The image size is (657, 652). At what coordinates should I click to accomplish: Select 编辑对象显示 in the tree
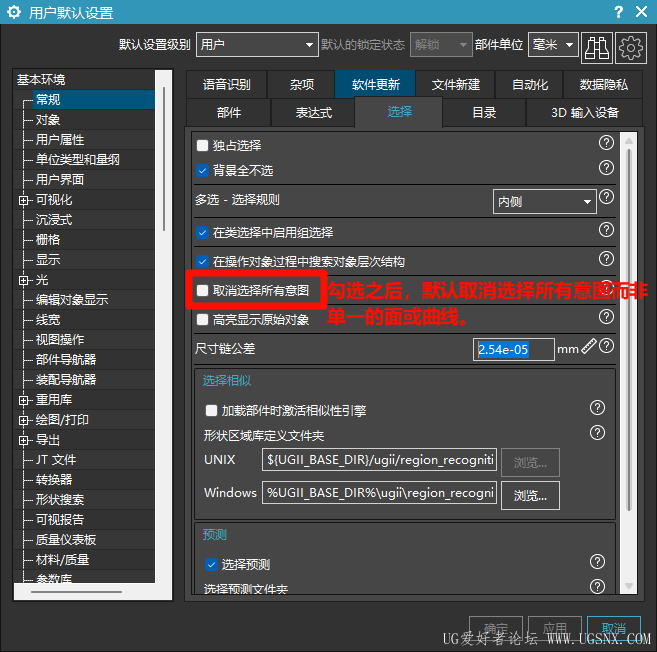tap(72, 300)
